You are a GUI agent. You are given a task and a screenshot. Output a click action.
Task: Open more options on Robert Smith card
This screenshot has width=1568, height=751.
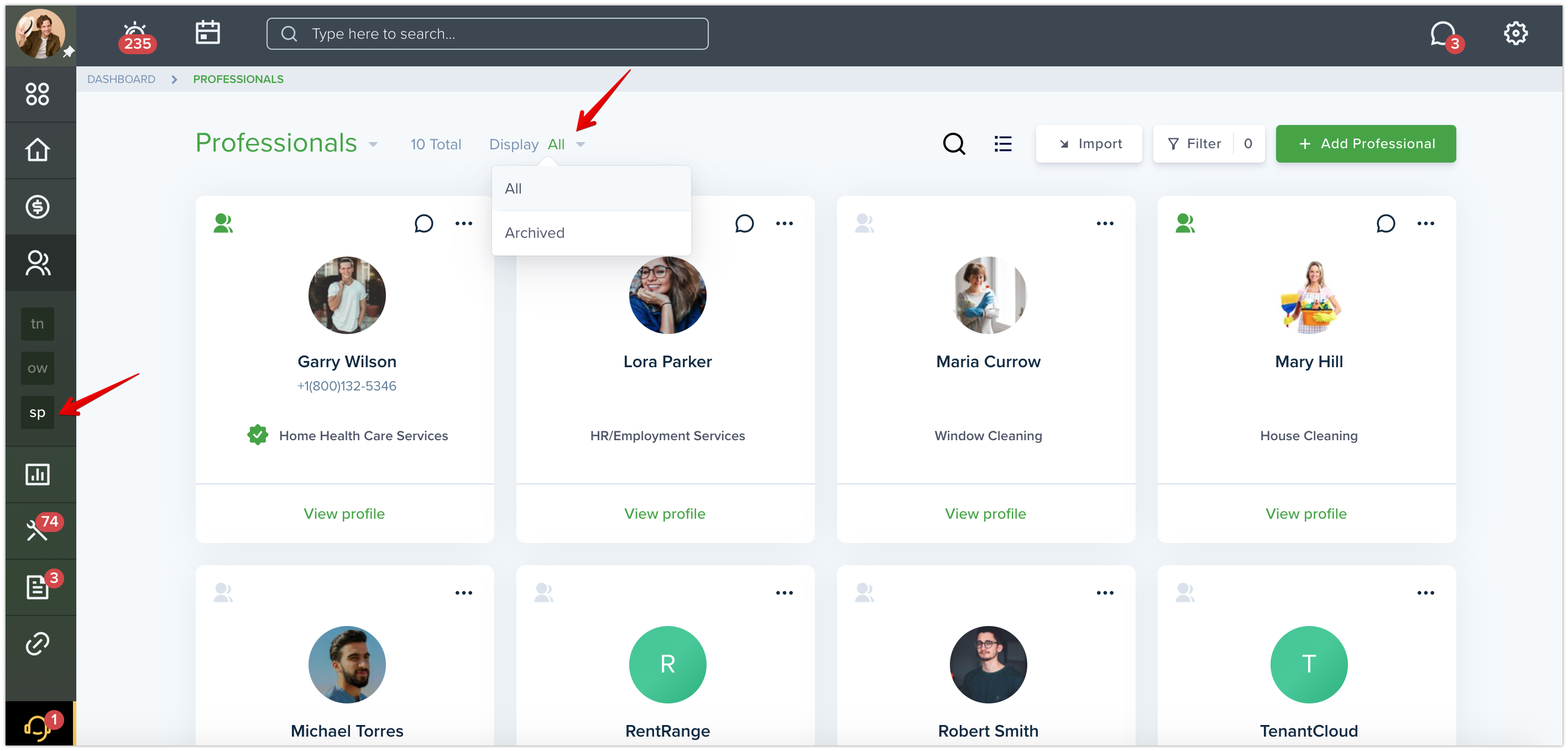pyautogui.click(x=1105, y=593)
